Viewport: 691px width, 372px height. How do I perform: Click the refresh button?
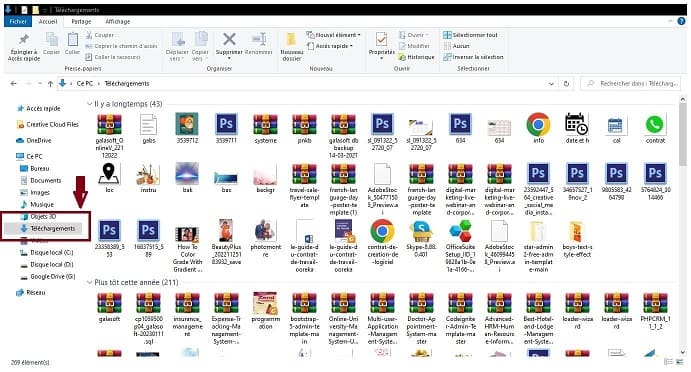[x=566, y=84]
